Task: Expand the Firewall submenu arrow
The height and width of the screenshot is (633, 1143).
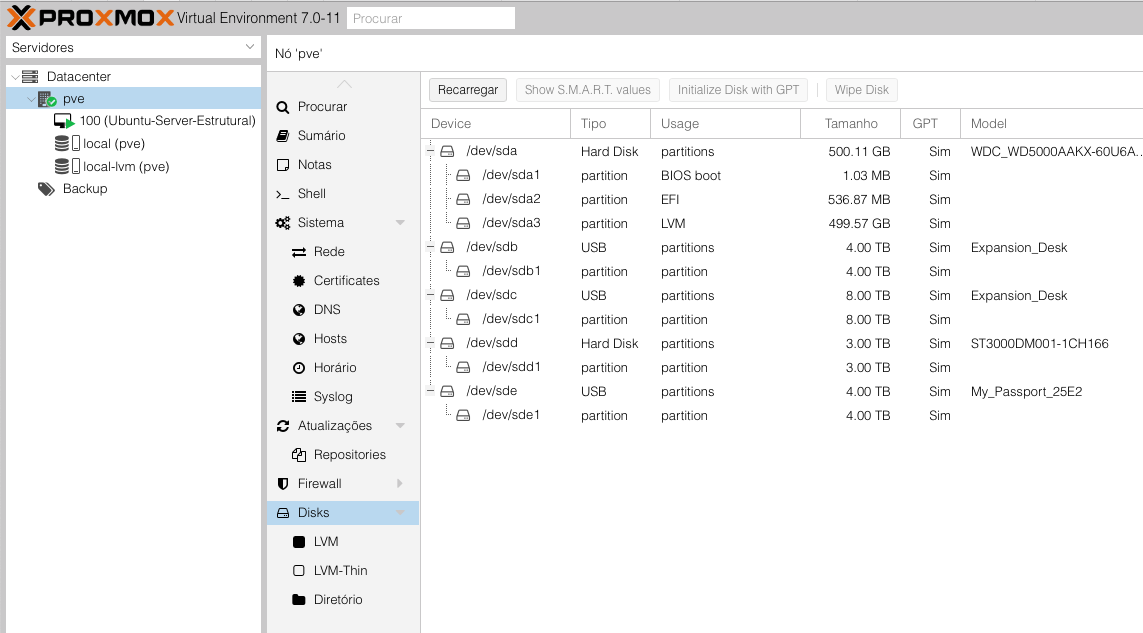Action: tap(400, 484)
